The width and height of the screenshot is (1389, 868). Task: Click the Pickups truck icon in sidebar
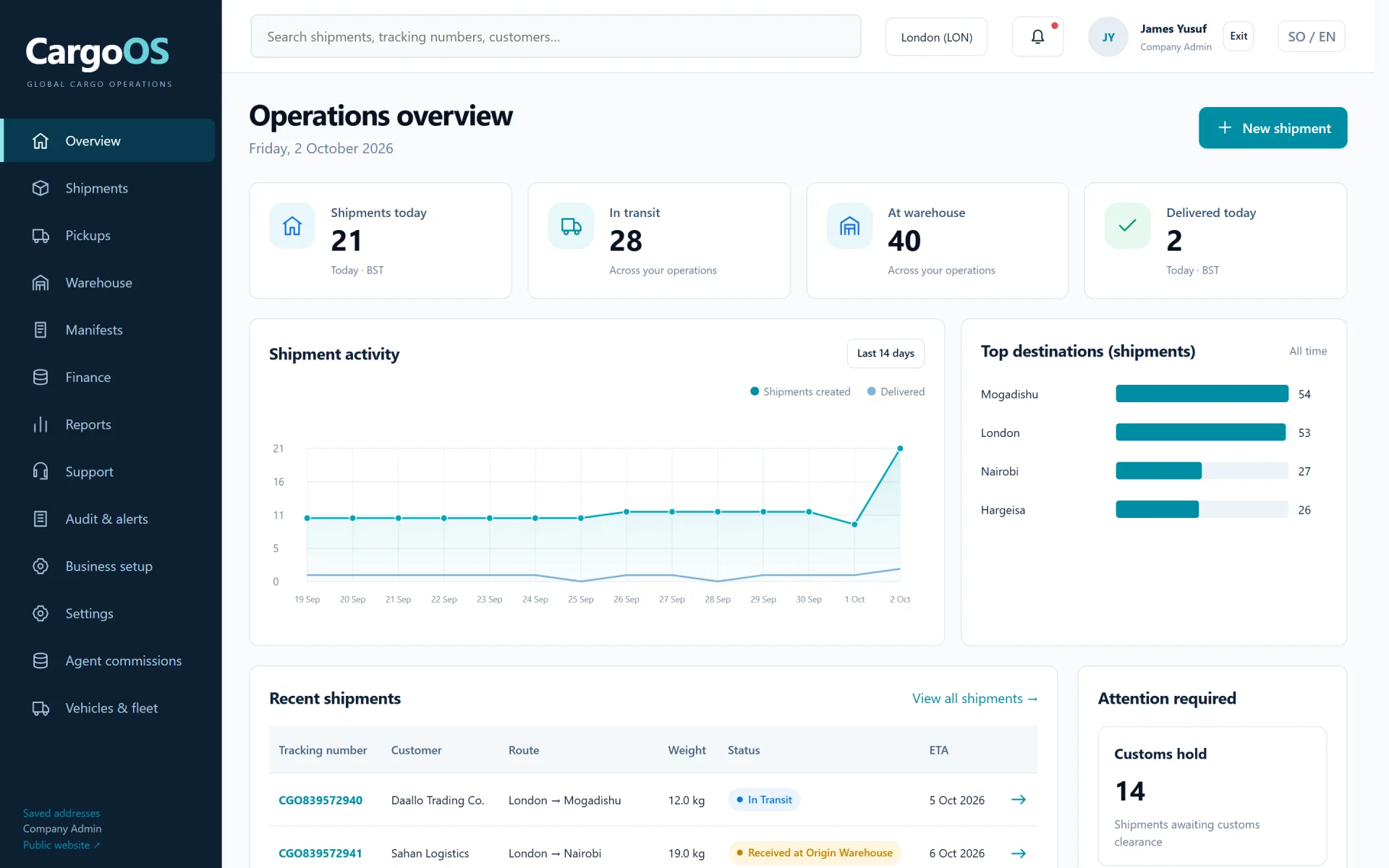(x=41, y=236)
